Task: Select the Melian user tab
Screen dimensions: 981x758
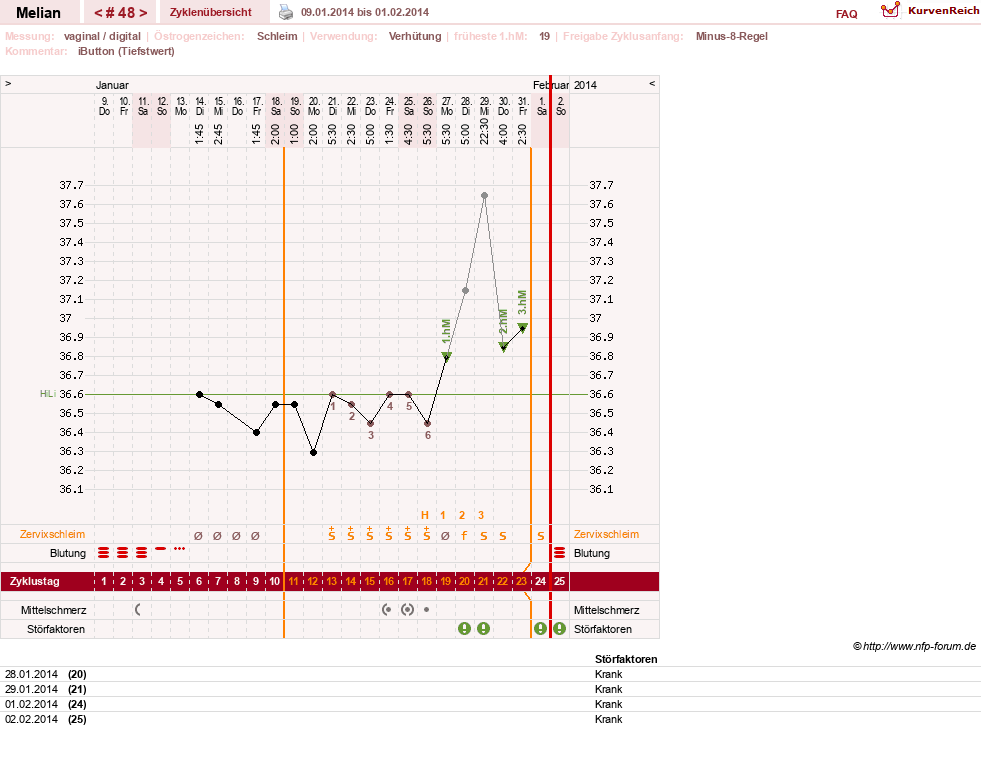Action: pos(38,13)
